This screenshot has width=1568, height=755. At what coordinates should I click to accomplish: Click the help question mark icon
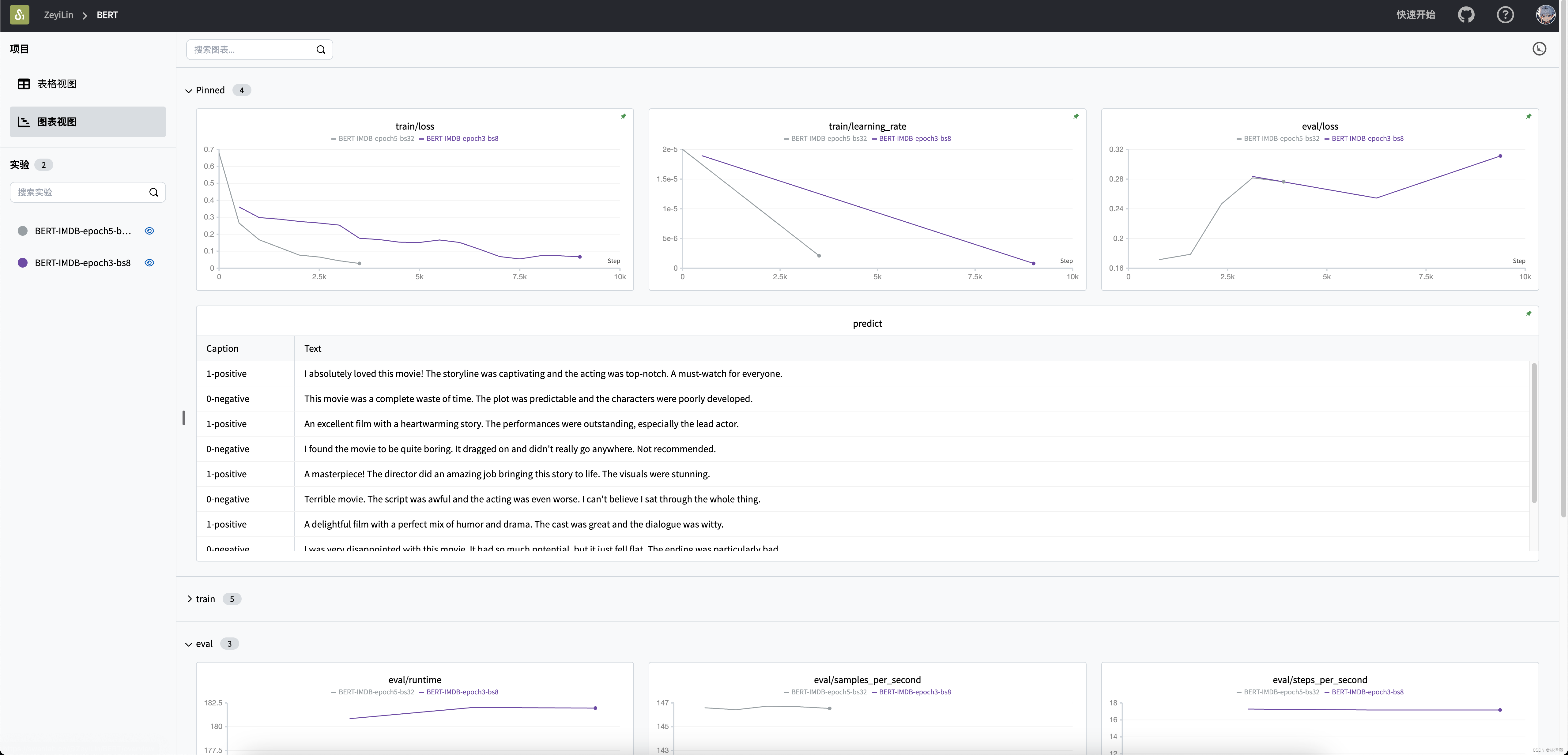1505,15
